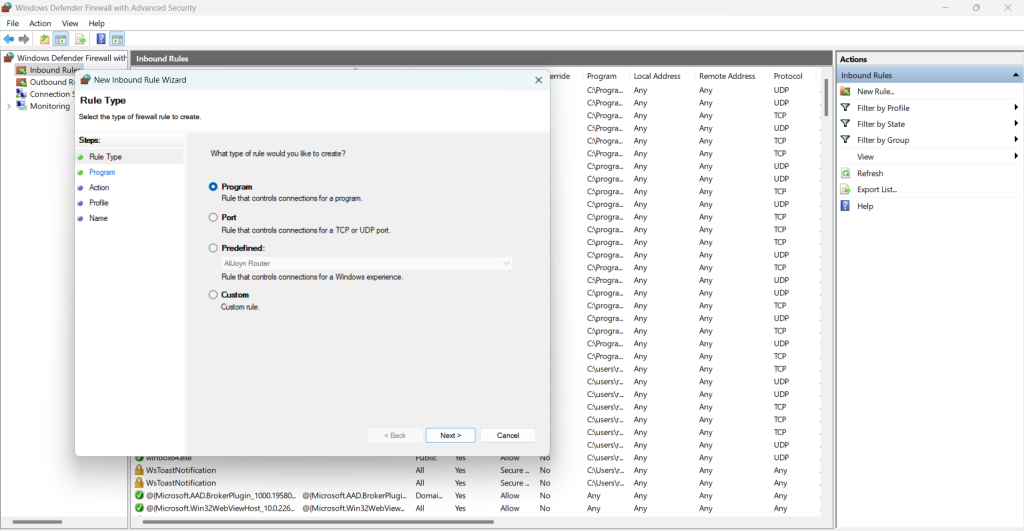The image size is (1024, 531).
Task: Click the Monitoring tree icon
Action: [22, 106]
